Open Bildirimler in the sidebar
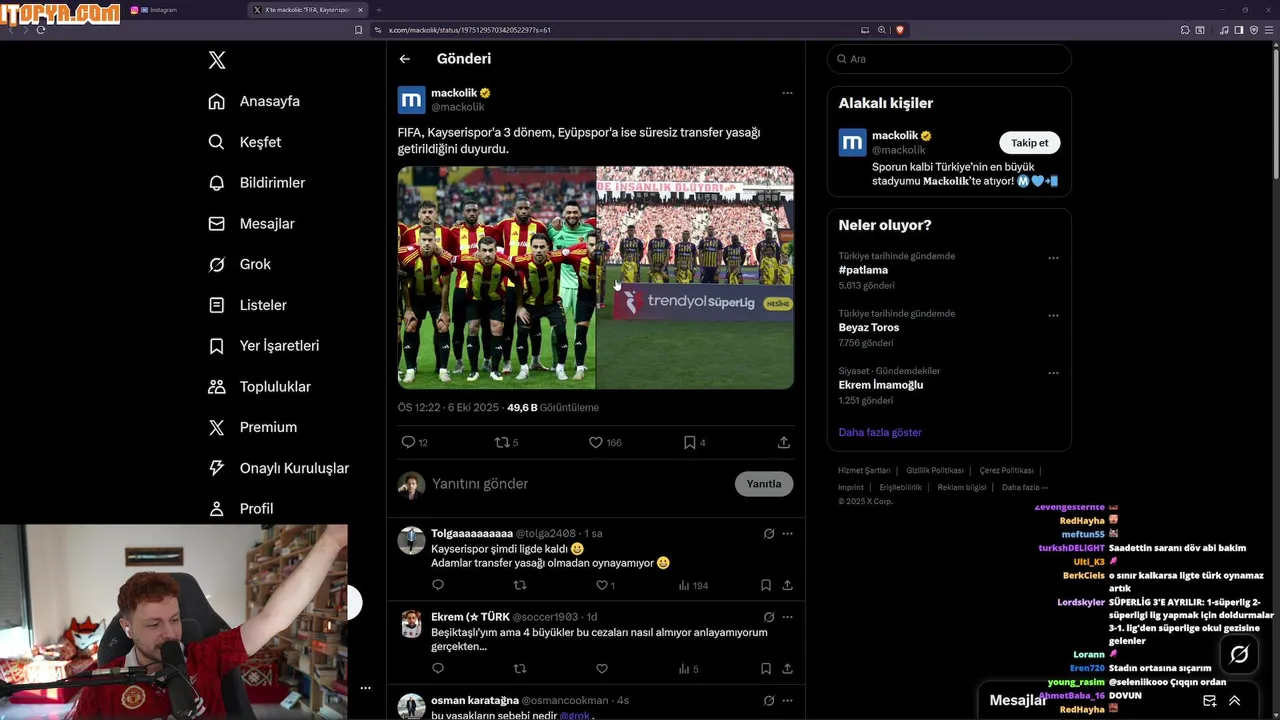This screenshot has width=1280, height=720. (256, 183)
